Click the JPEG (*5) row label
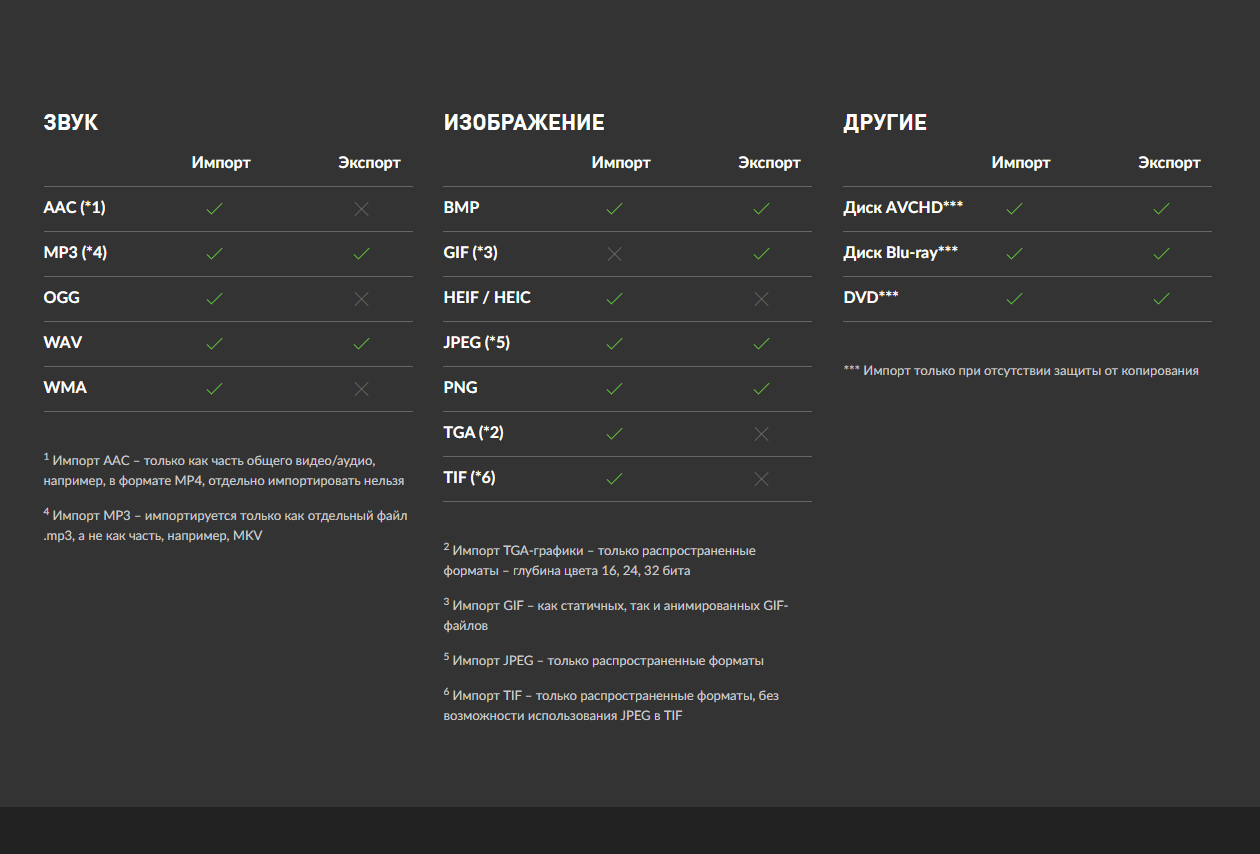The height and width of the screenshot is (854, 1260). (477, 343)
